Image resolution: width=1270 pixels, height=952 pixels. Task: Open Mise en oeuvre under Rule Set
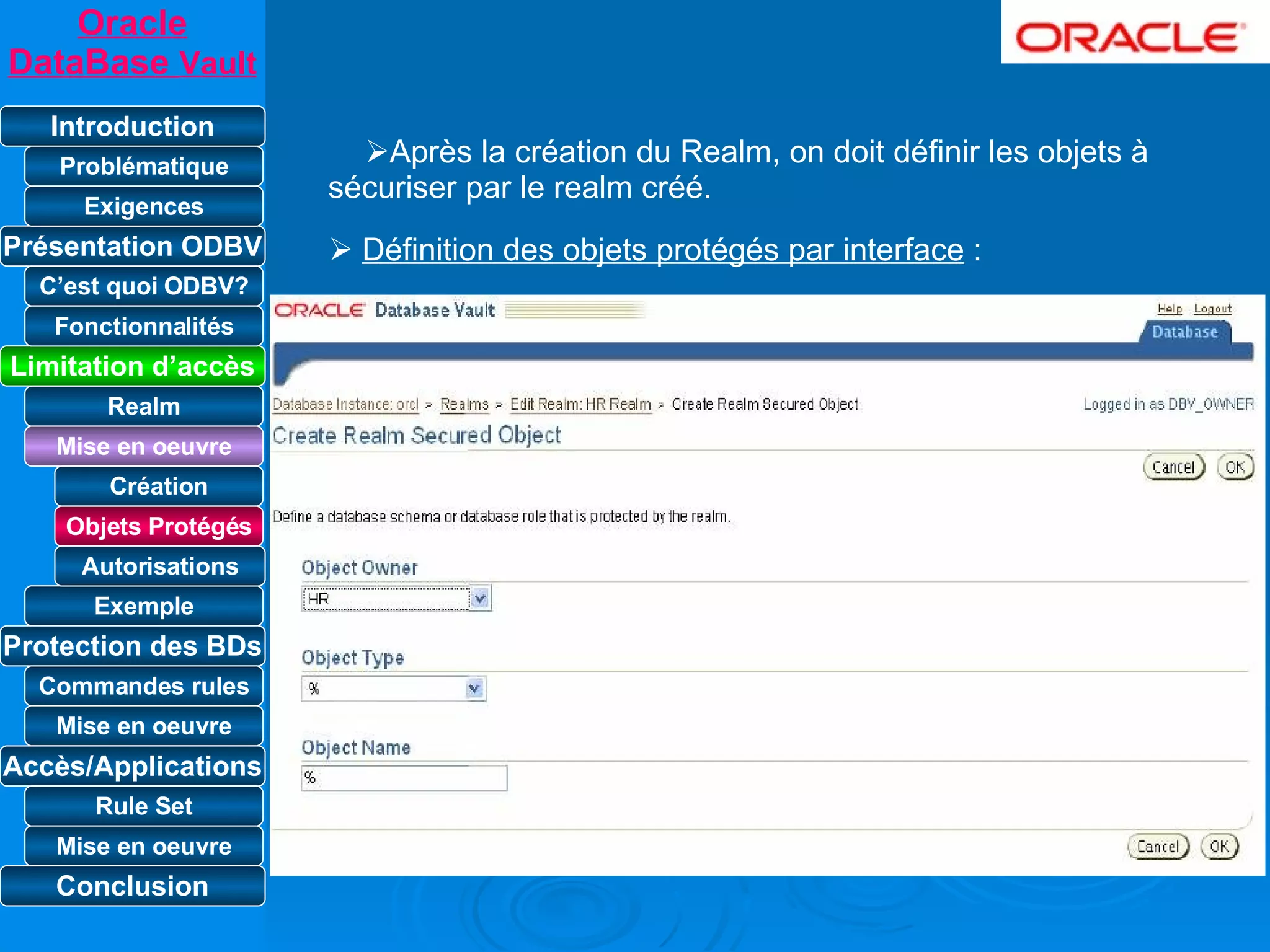[x=144, y=846]
